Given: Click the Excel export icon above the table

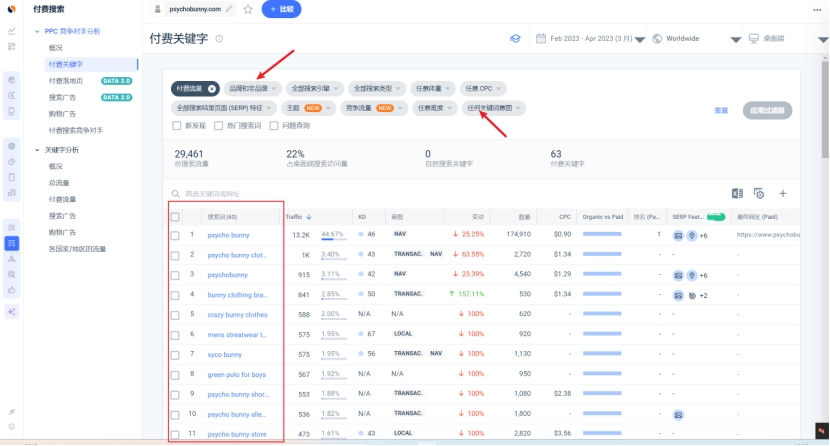Looking at the screenshot, I should (737, 193).
